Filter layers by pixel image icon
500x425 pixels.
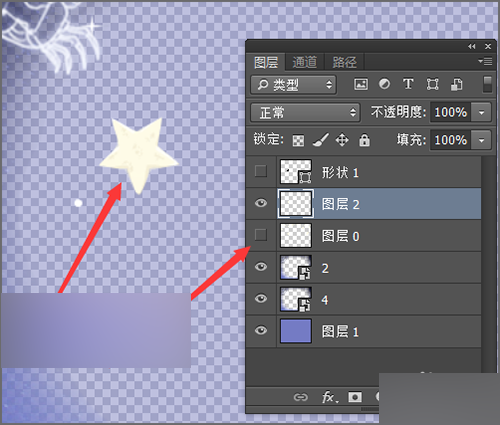361,84
